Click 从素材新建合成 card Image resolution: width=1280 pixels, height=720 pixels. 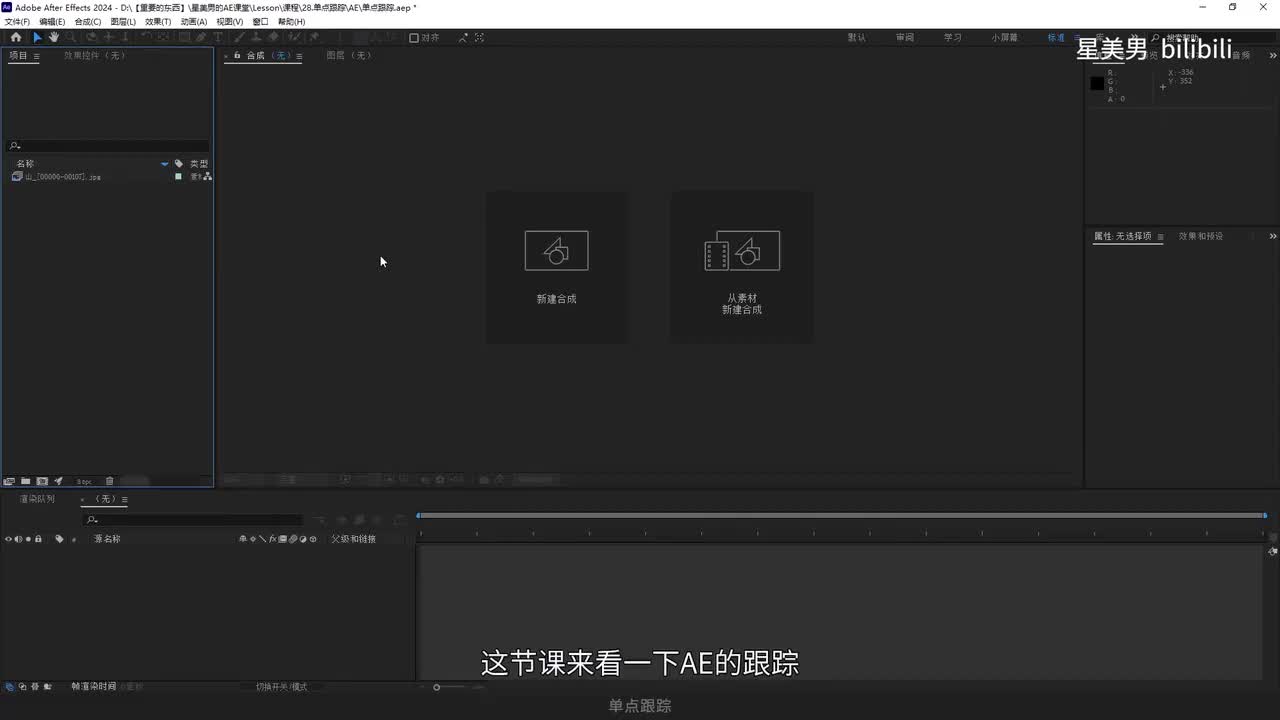point(742,267)
